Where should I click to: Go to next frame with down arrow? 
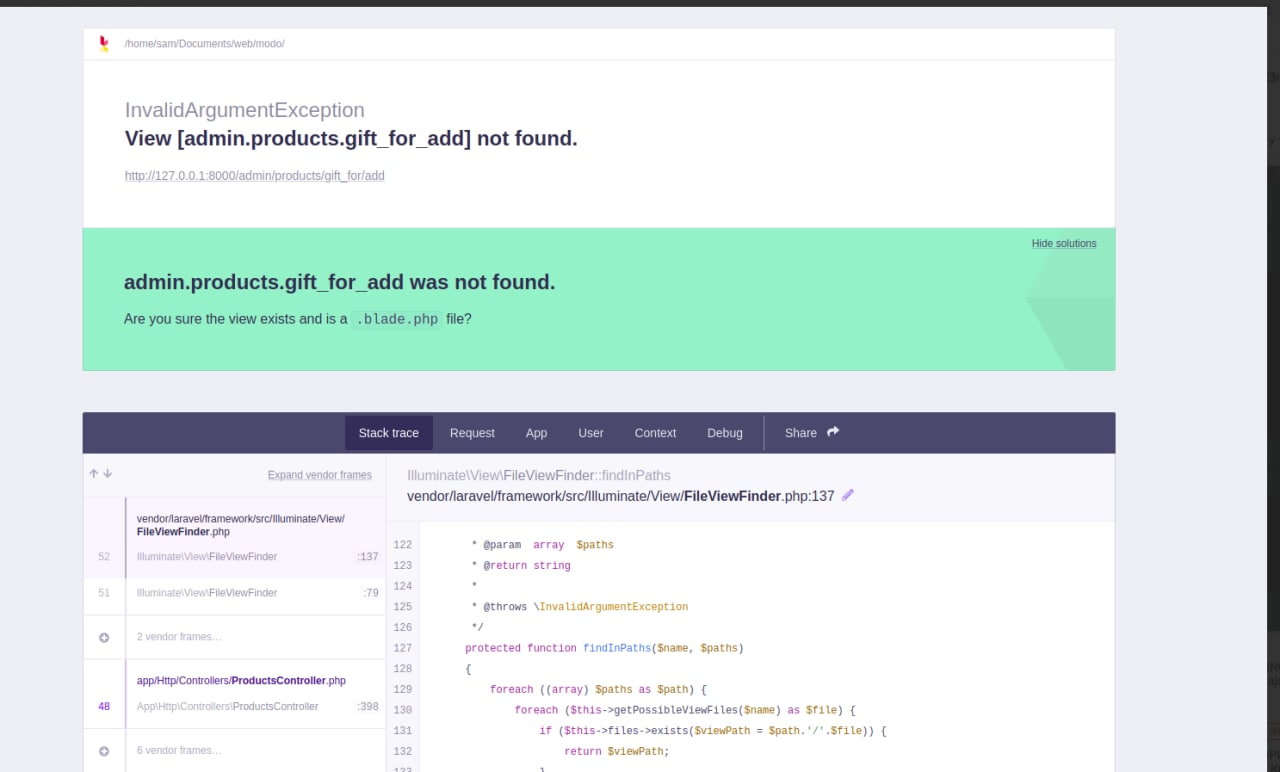point(108,474)
